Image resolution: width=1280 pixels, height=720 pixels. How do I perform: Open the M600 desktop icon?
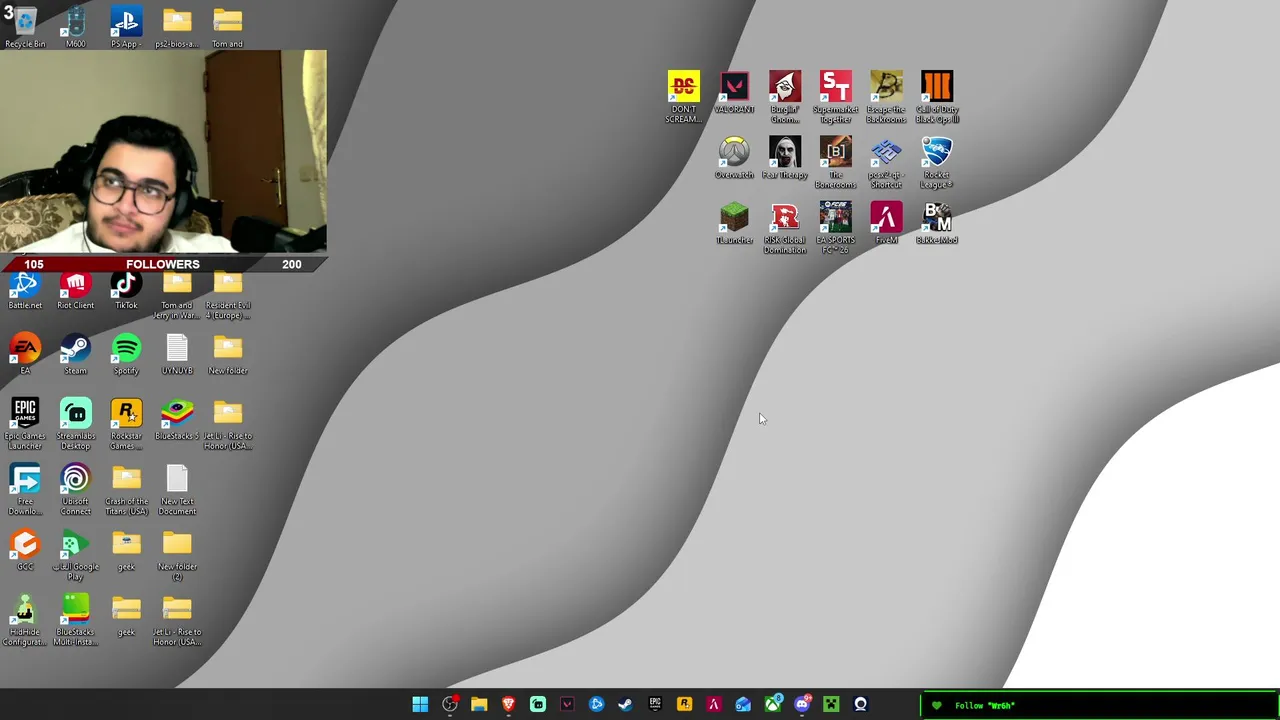pyautogui.click(x=76, y=24)
